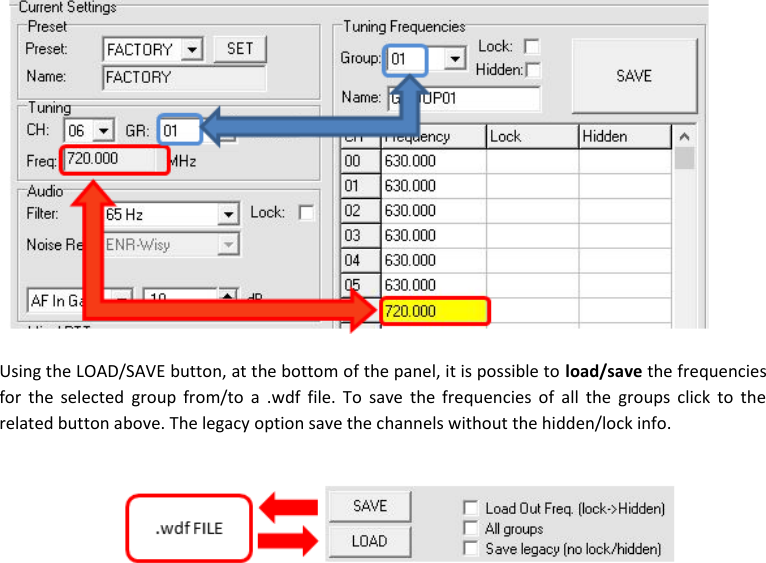Enable the group Lock checkbox
The height and width of the screenshot is (563, 766).
pyautogui.click(x=532, y=47)
